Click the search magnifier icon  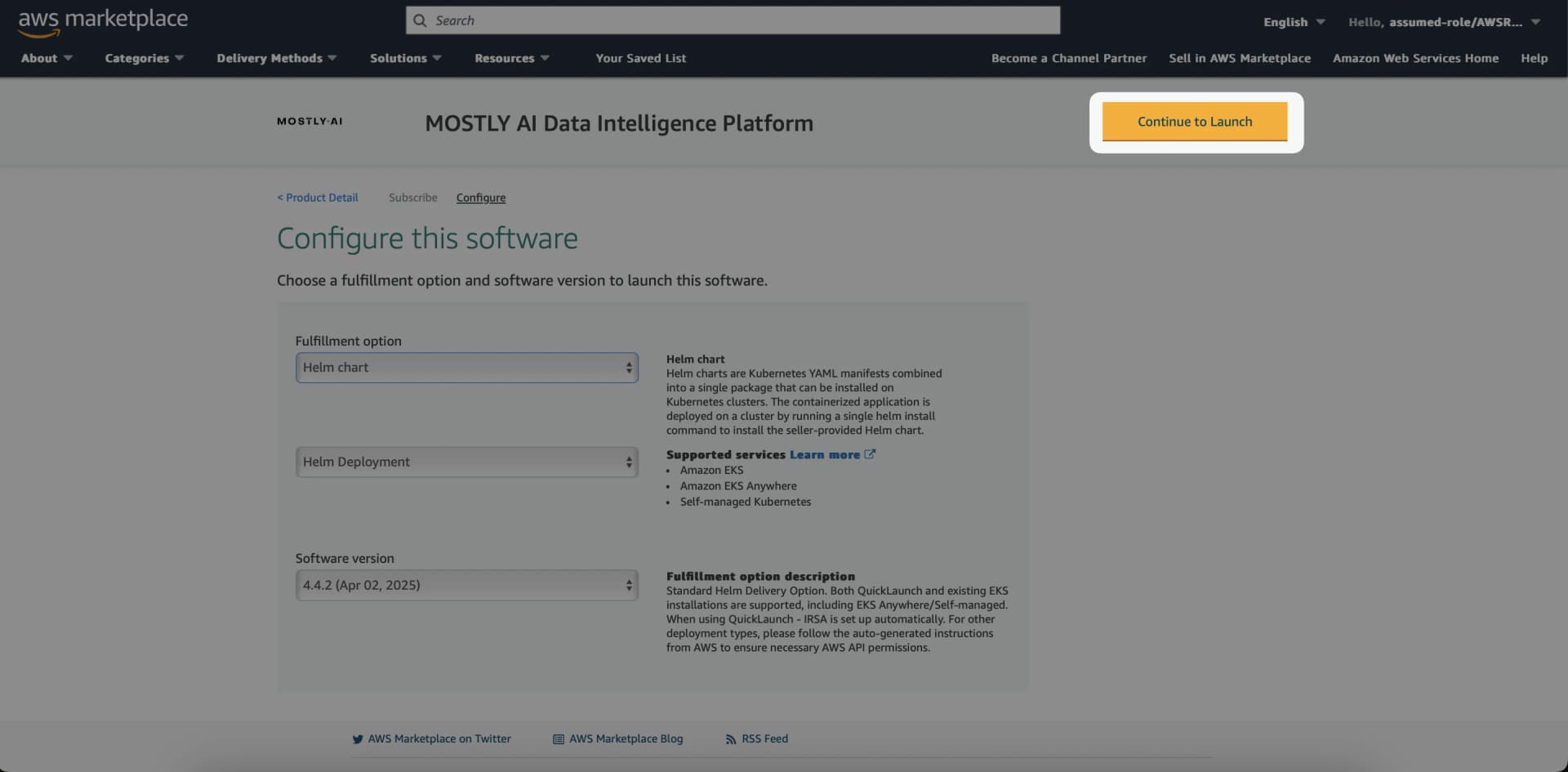(420, 20)
